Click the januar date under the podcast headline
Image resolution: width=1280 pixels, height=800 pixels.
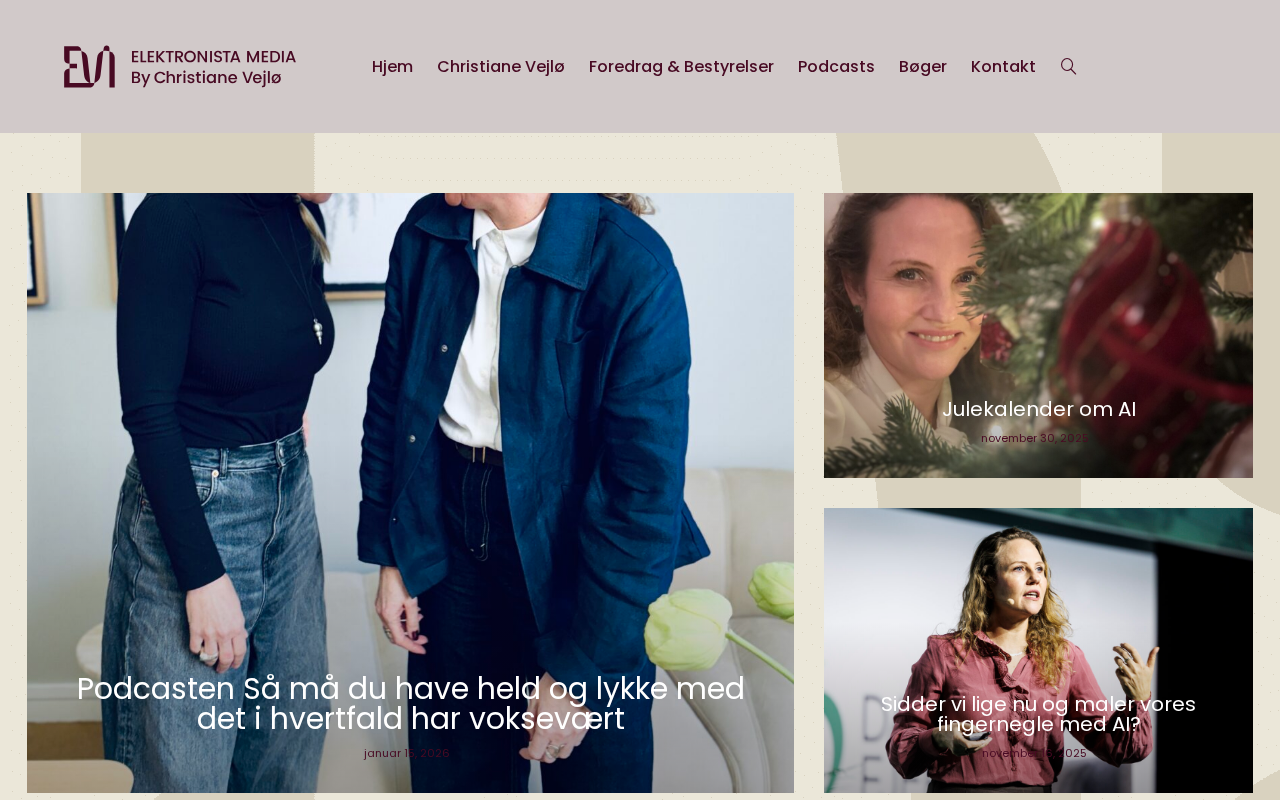(407, 753)
